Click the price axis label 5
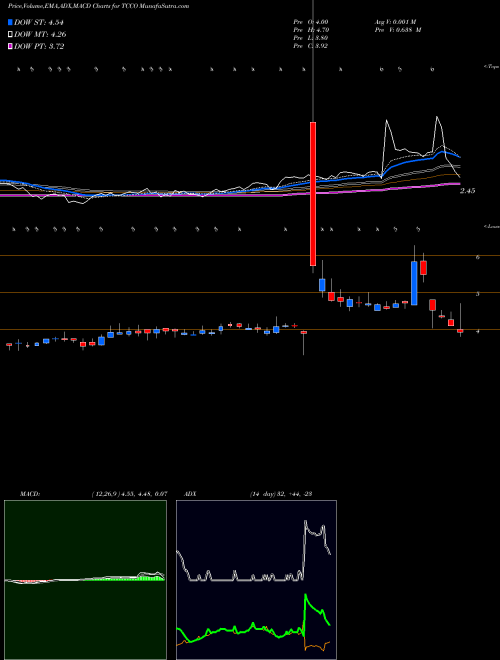The width and height of the screenshot is (500, 660). coord(478,294)
